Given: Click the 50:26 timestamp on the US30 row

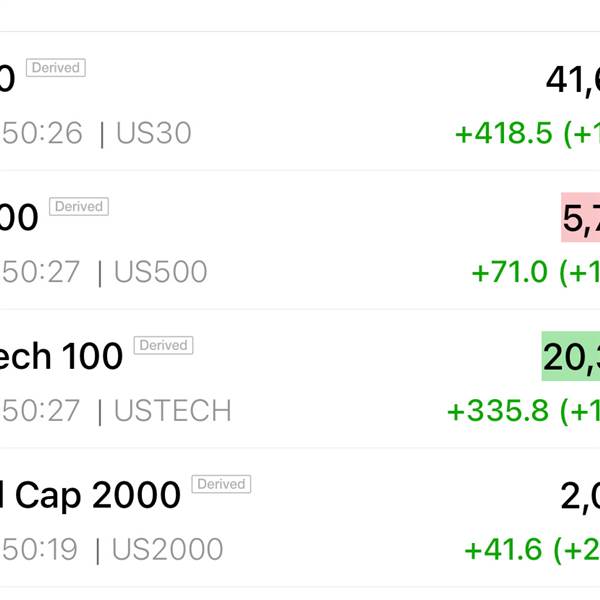Looking at the screenshot, I should pyautogui.click(x=42, y=133).
